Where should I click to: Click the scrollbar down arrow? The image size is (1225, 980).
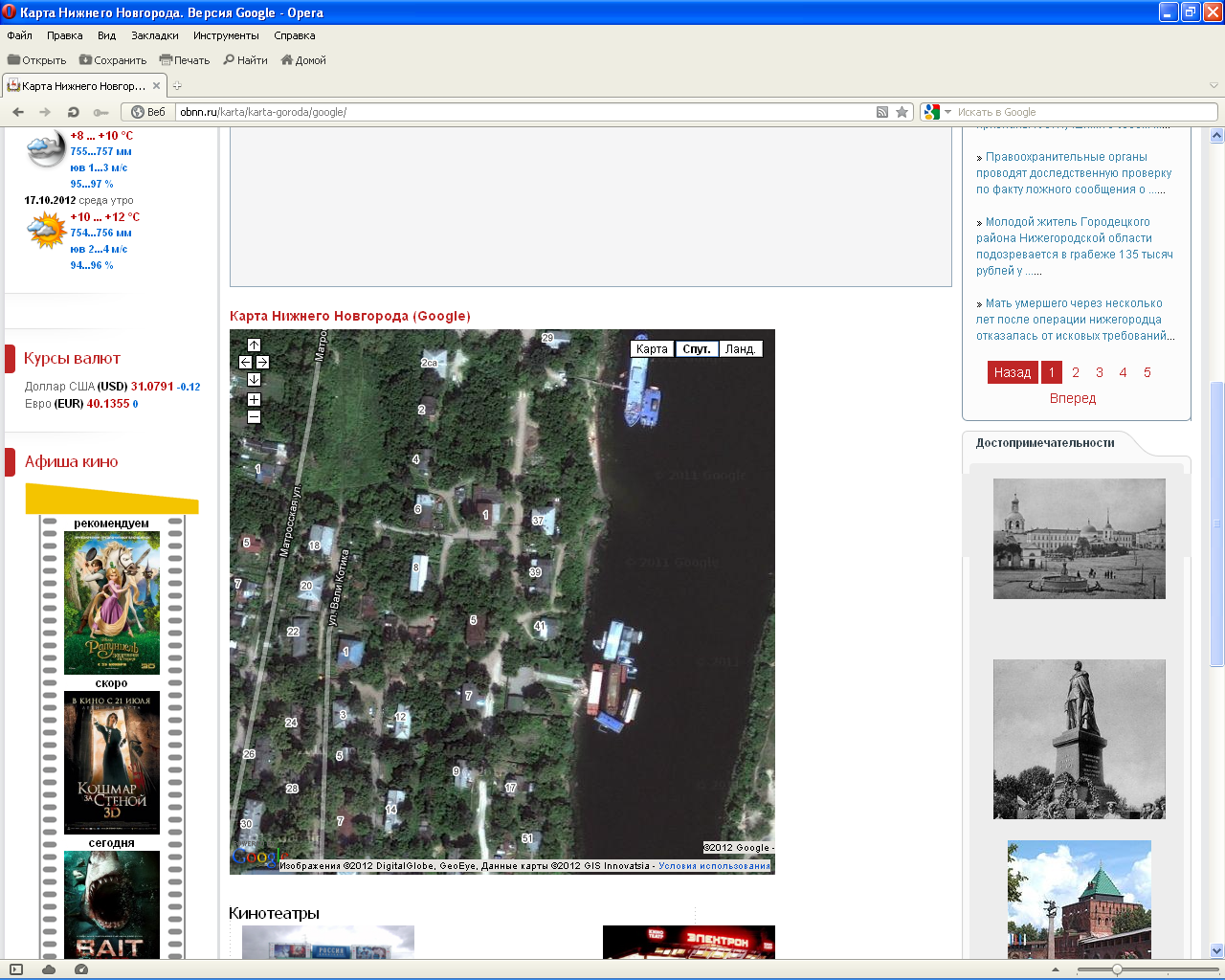tap(1217, 950)
